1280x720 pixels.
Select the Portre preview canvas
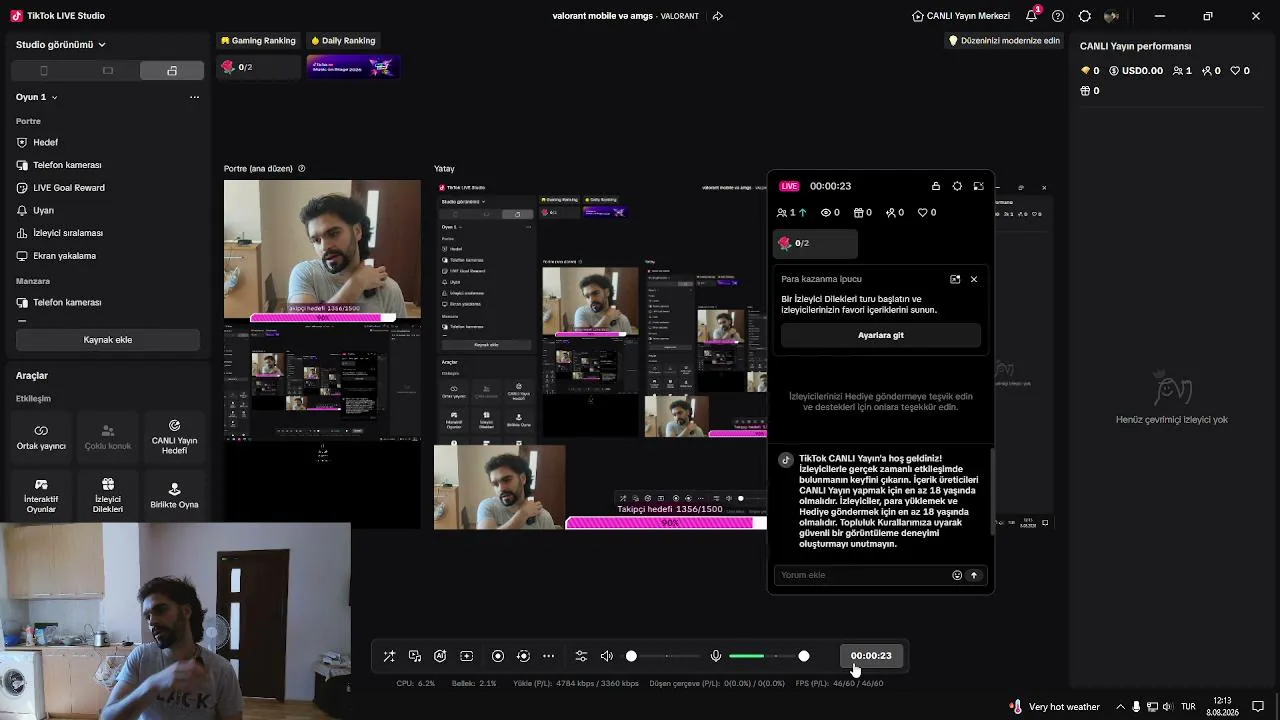322,354
